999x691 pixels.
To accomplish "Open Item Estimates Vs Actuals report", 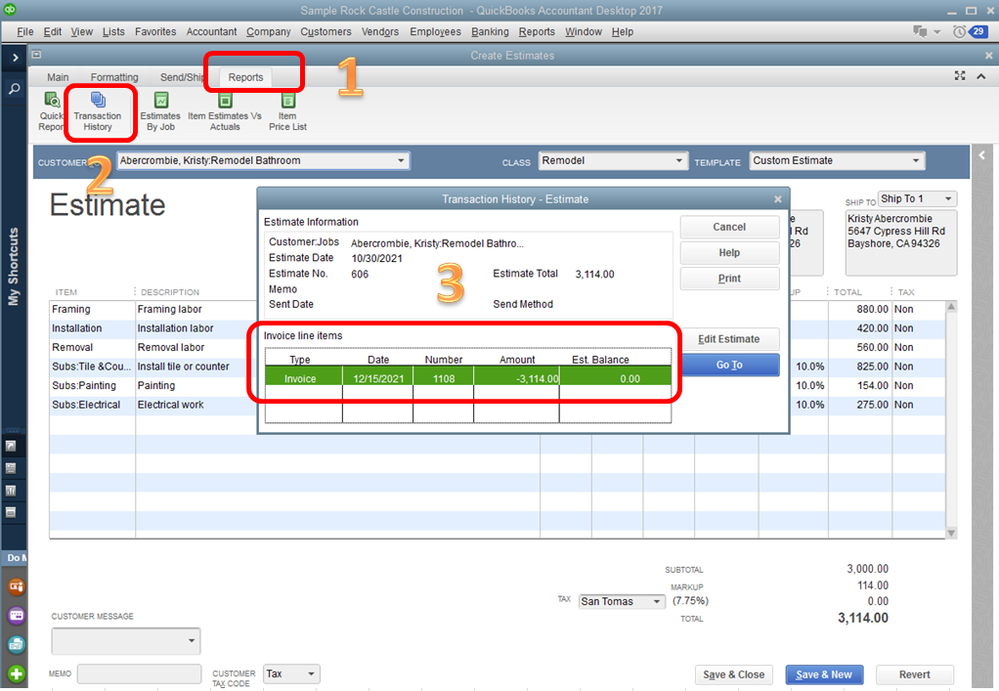I will pos(225,111).
